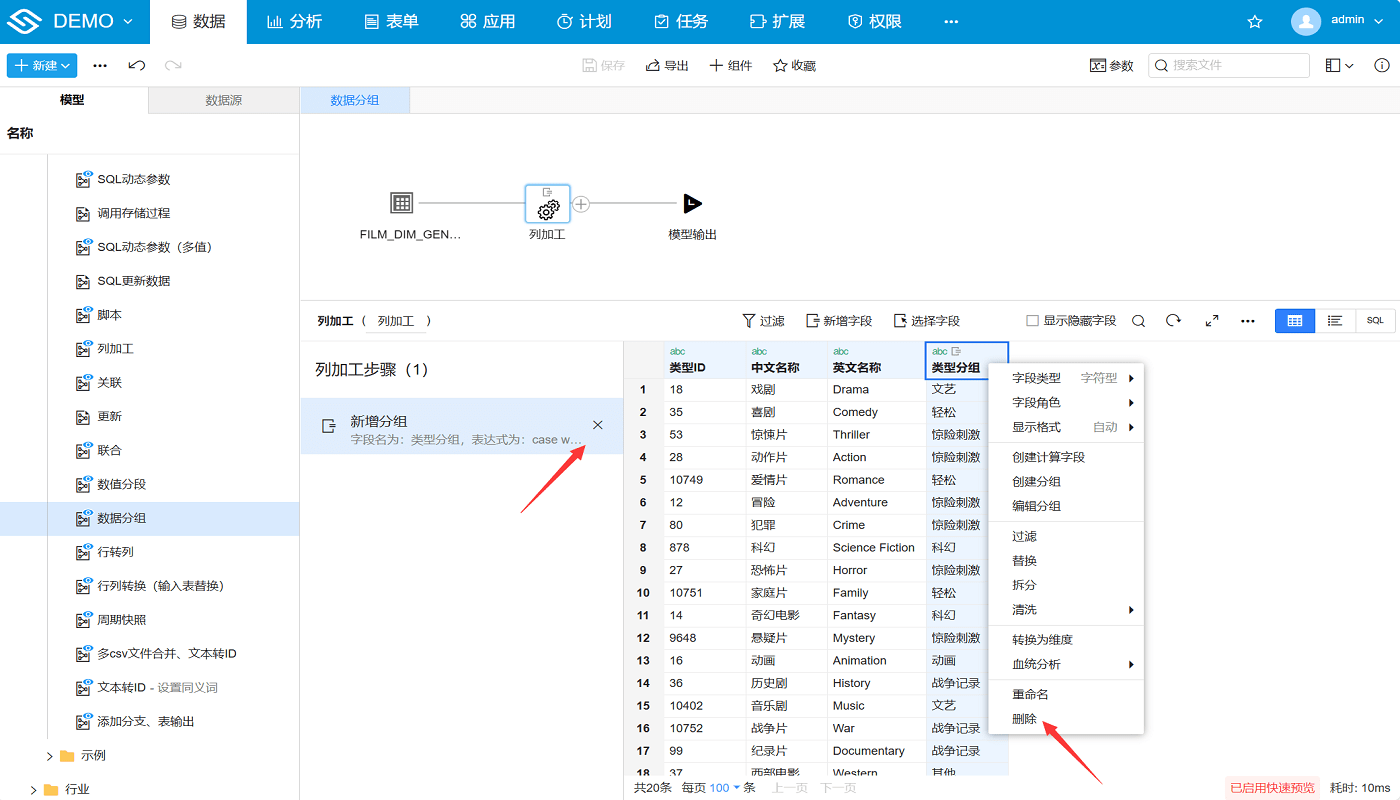Click the undo arrow icon
Viewport: 1400px width, 800px height.
coord(137,65)
